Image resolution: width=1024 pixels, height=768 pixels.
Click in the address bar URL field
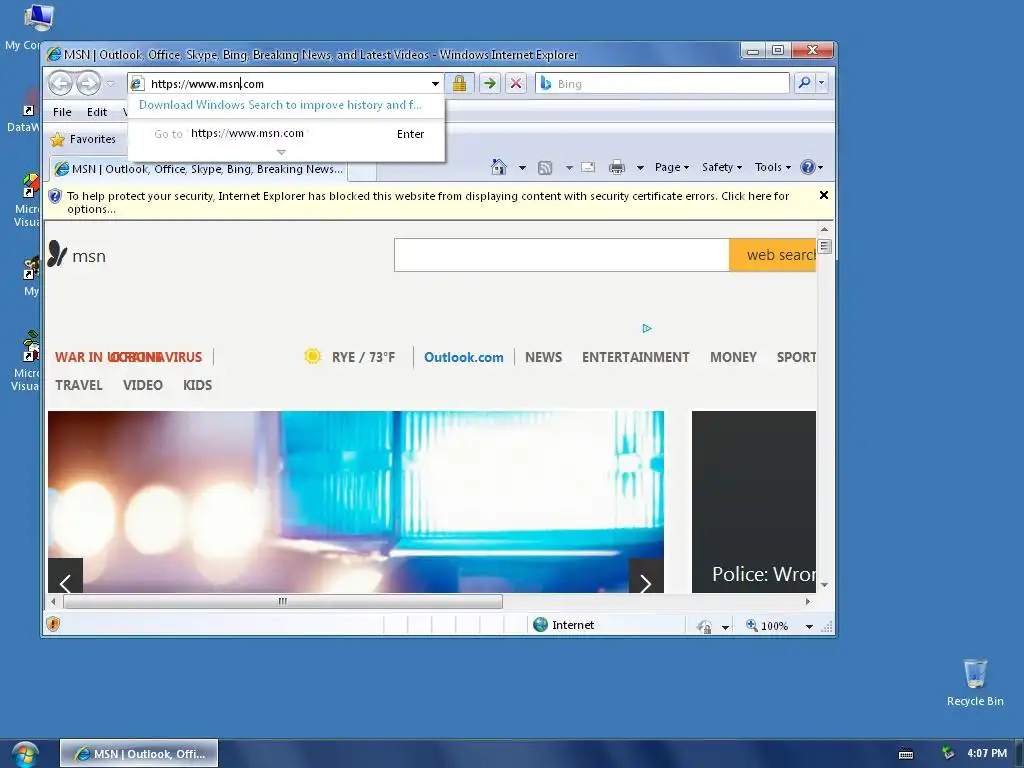[x=287, y=84]
